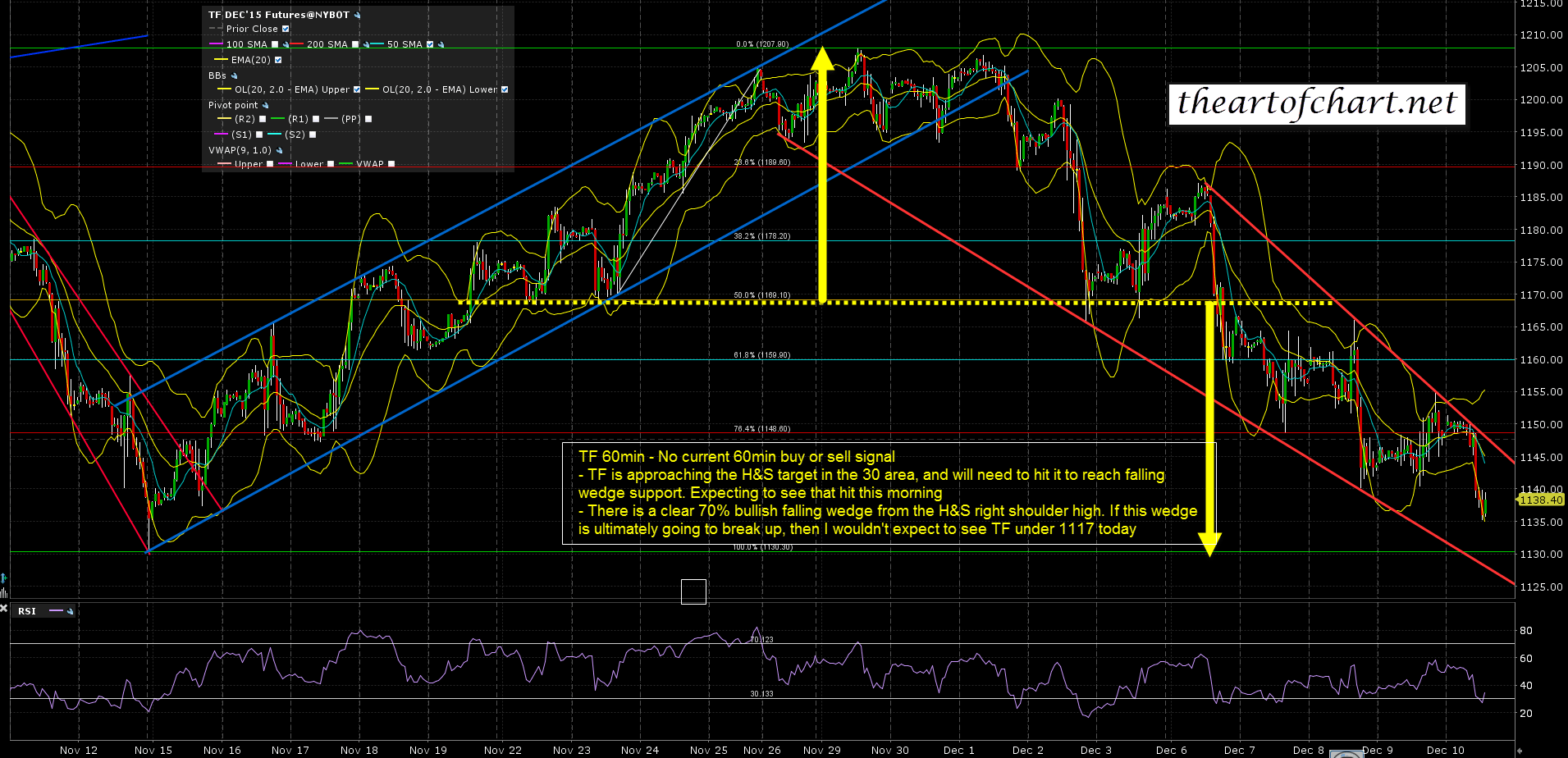This screenshot has height=758, width=1568.
Task: Click the 100 SMA wrench settings icon
Action: point(286,44)
